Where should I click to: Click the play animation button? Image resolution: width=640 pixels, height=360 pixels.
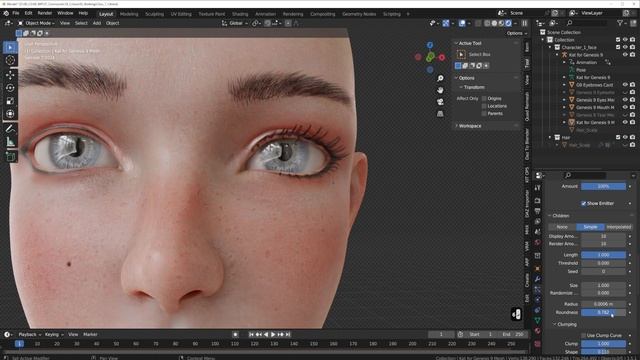pos(273,335)
